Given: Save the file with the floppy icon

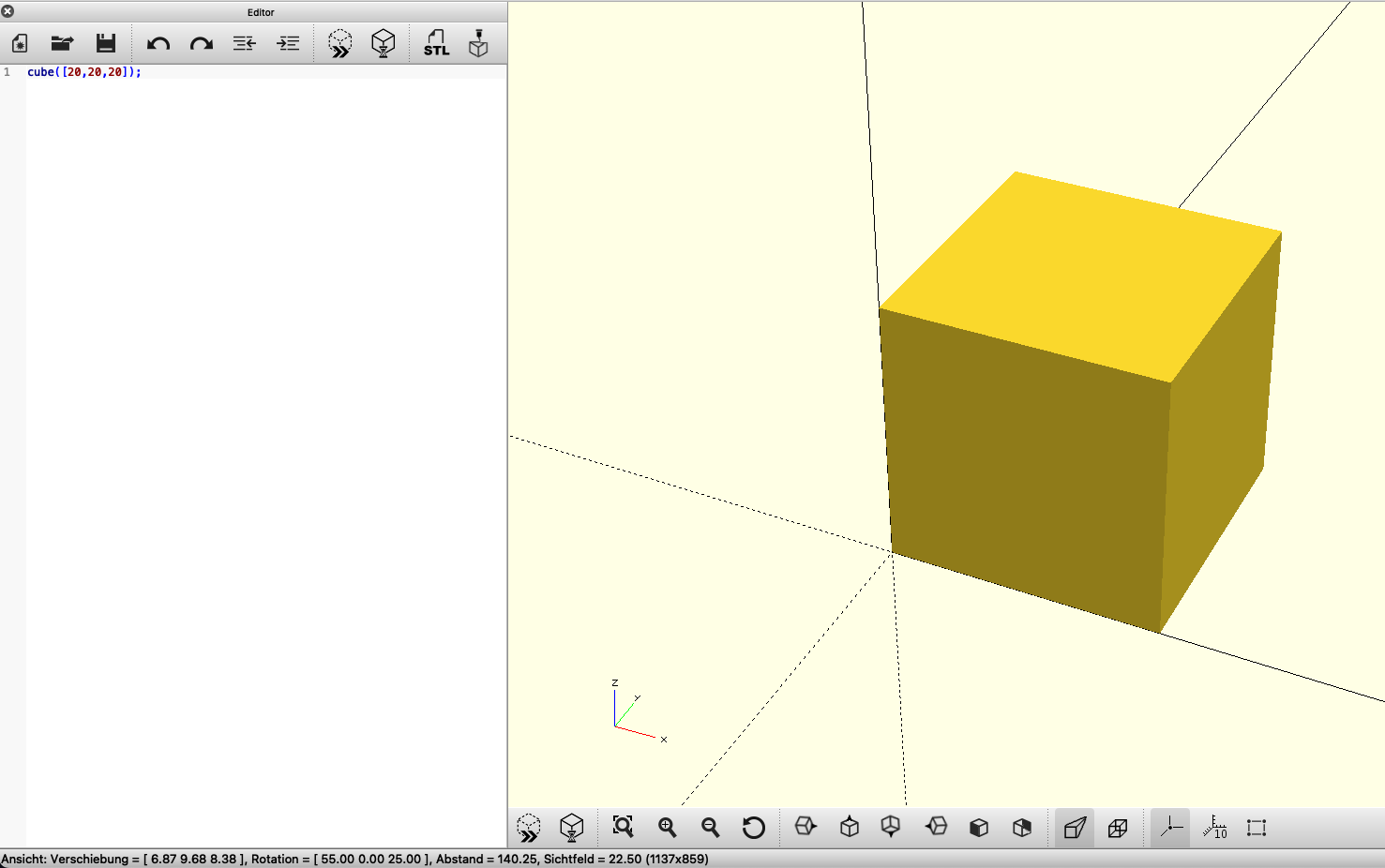Looking at the screenshot, I should (106, 43).
